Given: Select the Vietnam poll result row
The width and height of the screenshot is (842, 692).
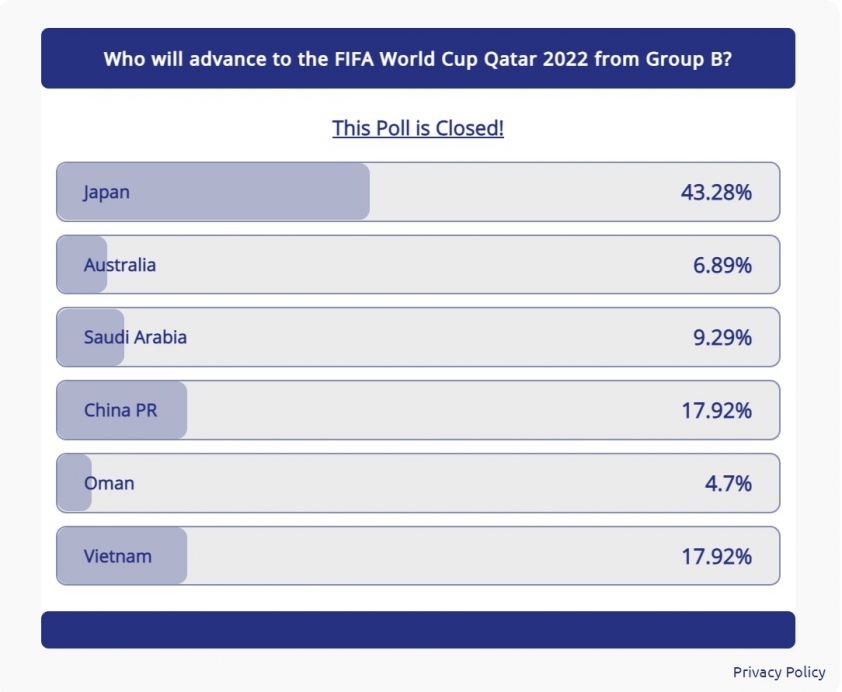Looking at the screenshot, I should (x=418, y=556).
